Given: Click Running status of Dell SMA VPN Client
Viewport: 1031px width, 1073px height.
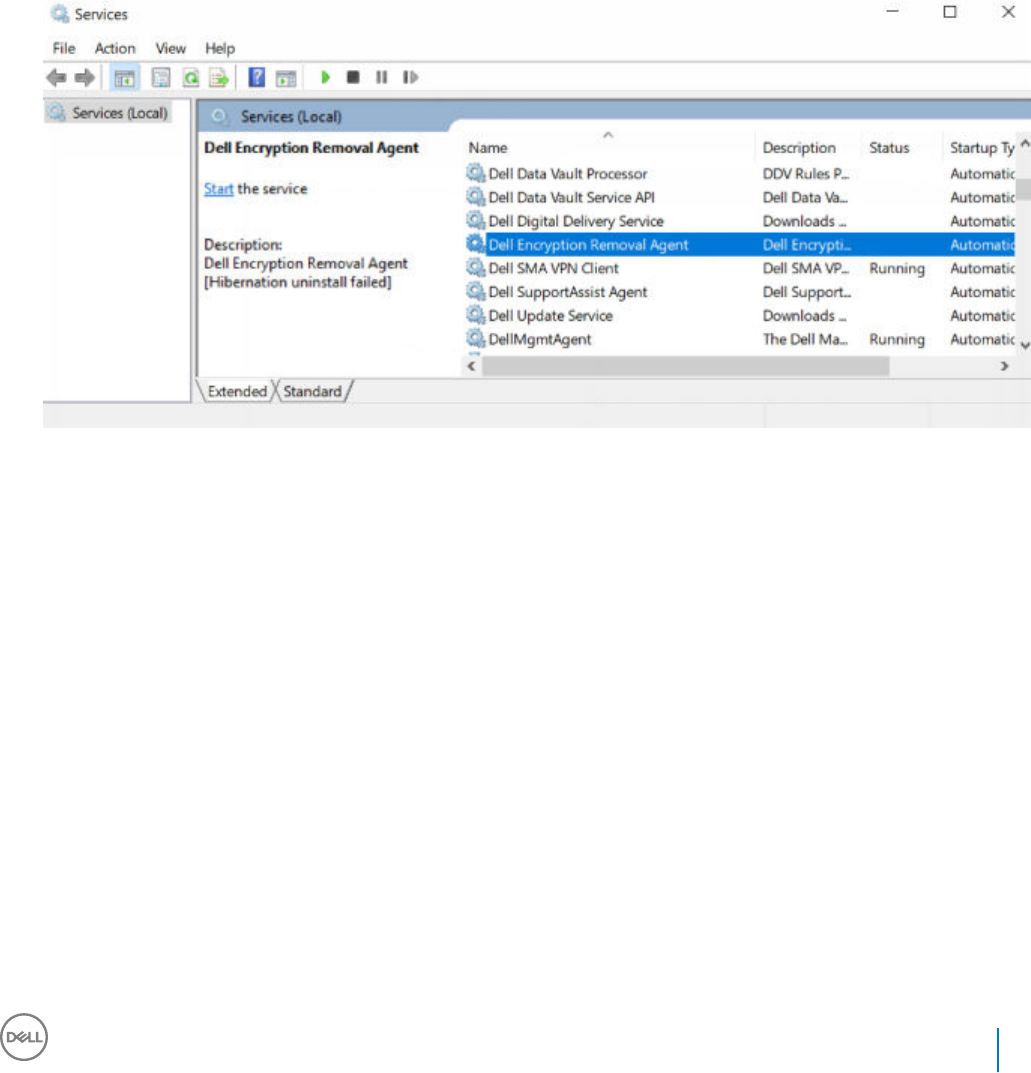Looking at the screenshot, I should 897,268.
